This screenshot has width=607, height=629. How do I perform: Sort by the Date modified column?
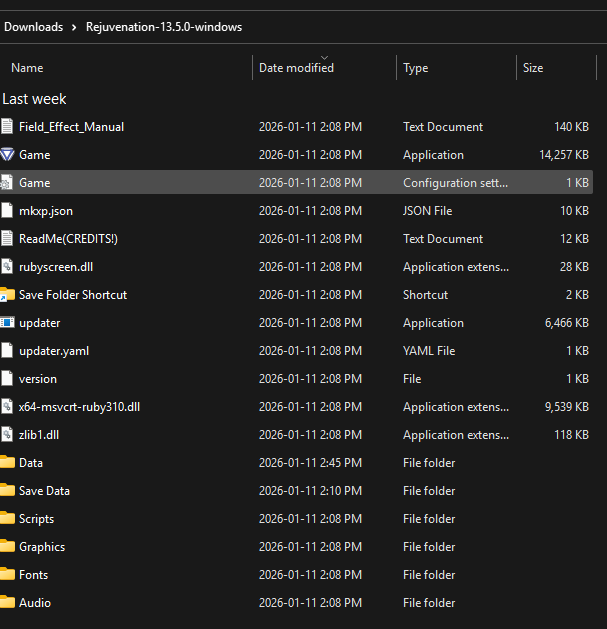pyautogui.click(x=296, y=68)
